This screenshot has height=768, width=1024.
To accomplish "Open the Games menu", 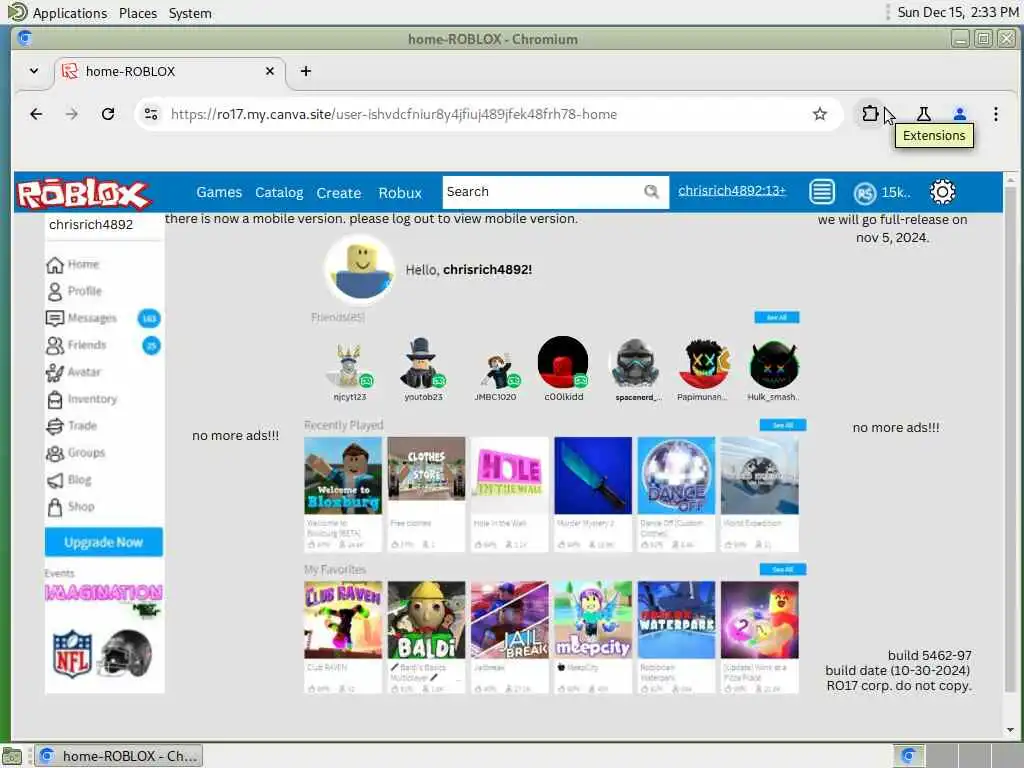I will (x=219, y=192).
